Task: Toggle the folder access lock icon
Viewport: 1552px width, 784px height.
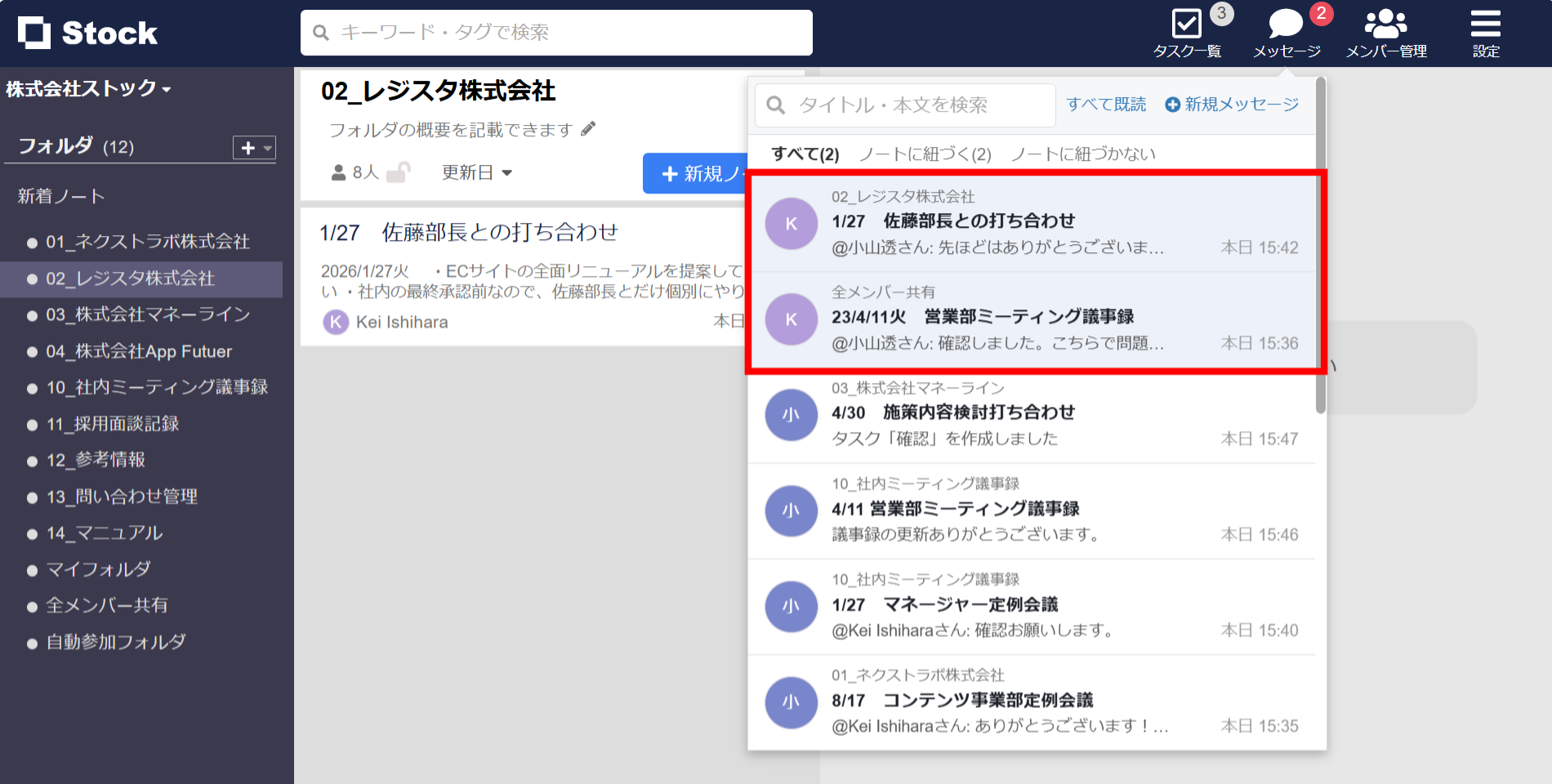Action: click(399, 171)
